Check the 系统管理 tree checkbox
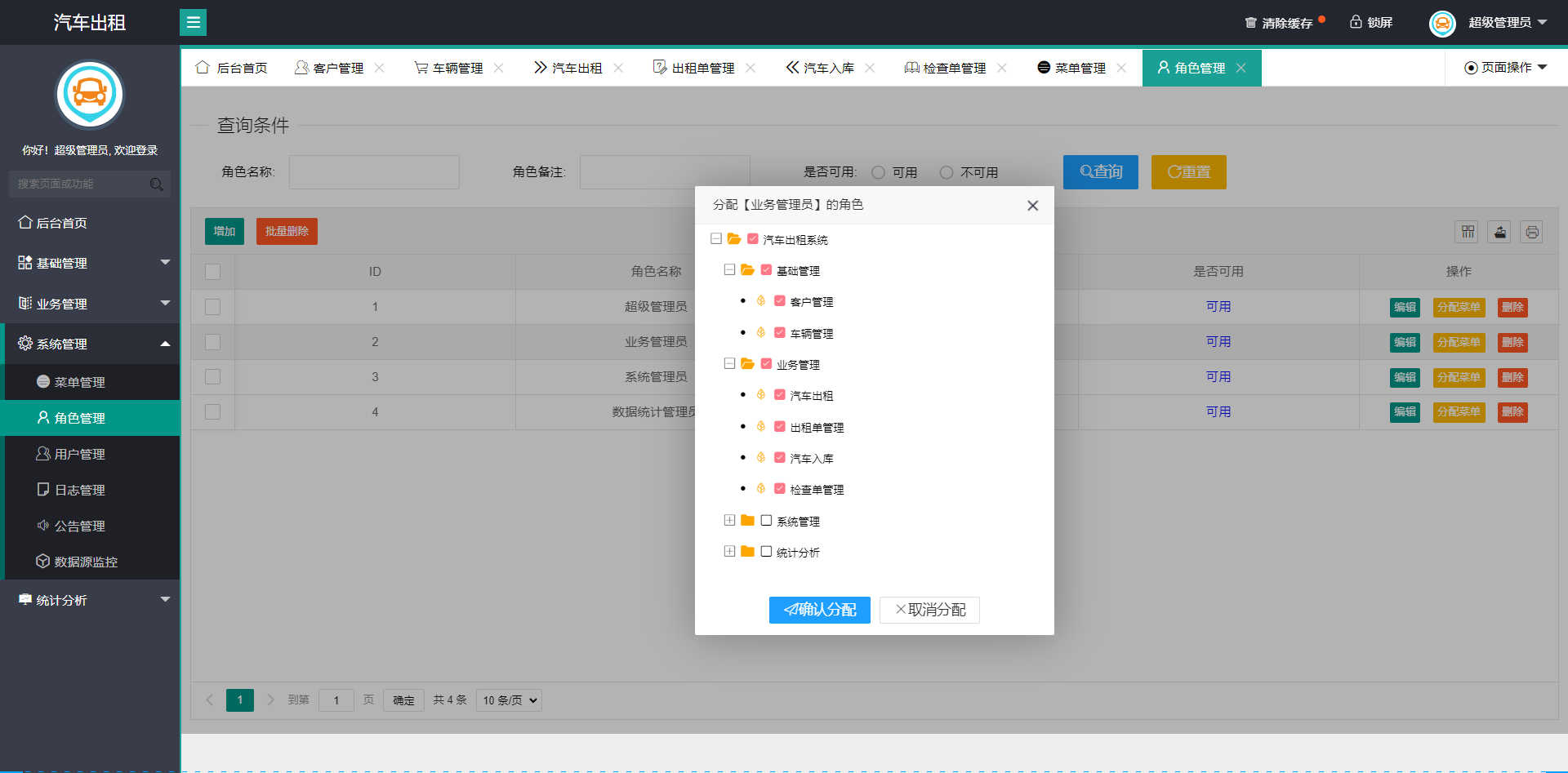The image size is (1568, 773). click(766, 520)
